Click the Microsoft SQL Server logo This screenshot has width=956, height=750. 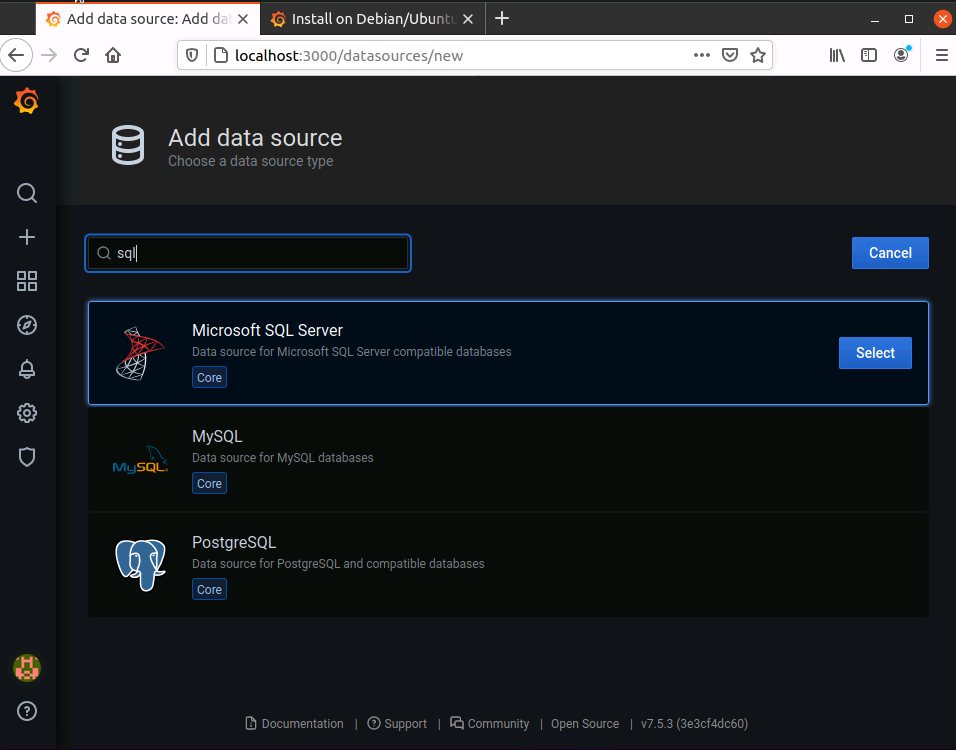[140, 354]
